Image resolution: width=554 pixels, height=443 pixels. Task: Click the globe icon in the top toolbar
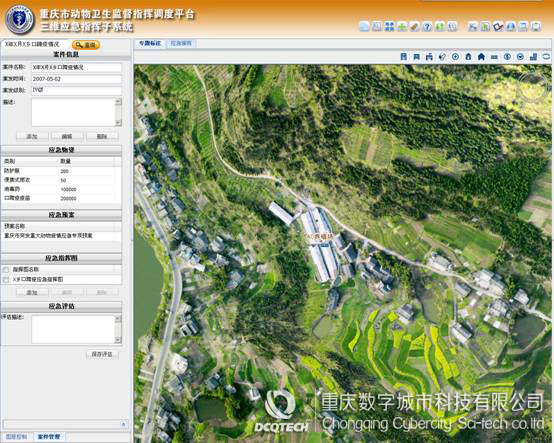coord(511,26)
